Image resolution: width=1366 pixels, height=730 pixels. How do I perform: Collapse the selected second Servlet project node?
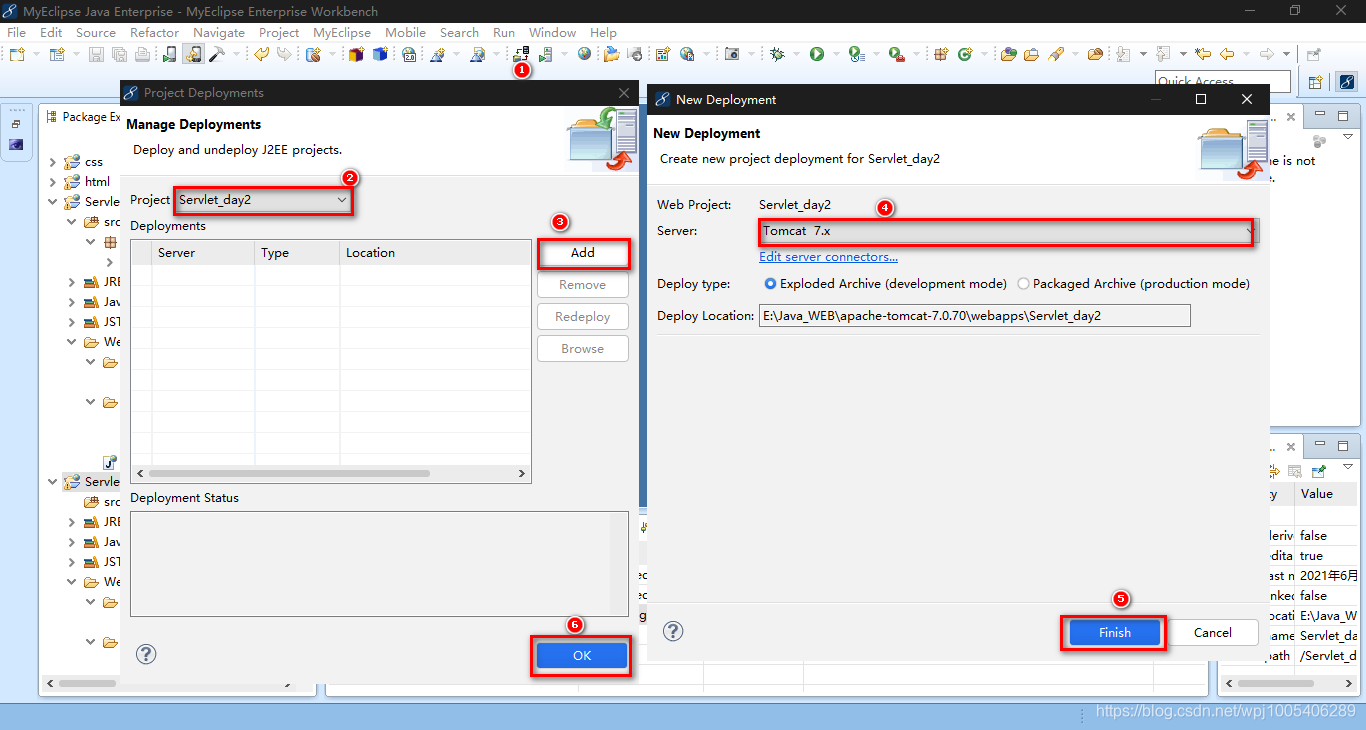[54, 482]
